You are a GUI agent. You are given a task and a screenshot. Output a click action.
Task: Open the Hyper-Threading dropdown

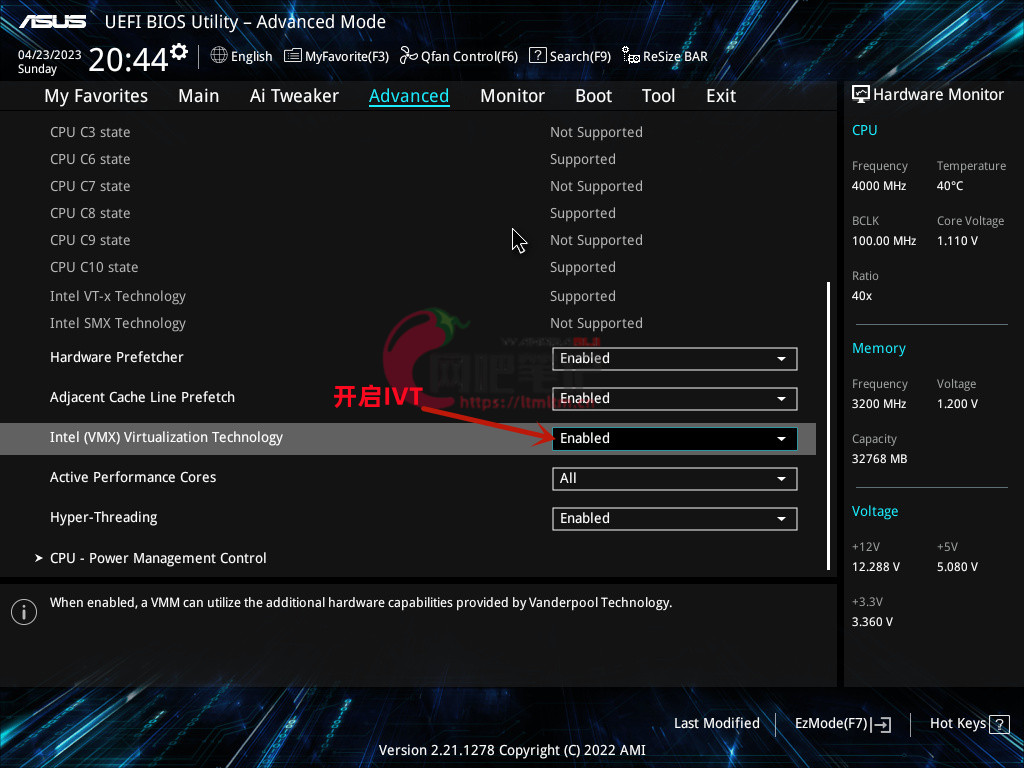point(675,519)
